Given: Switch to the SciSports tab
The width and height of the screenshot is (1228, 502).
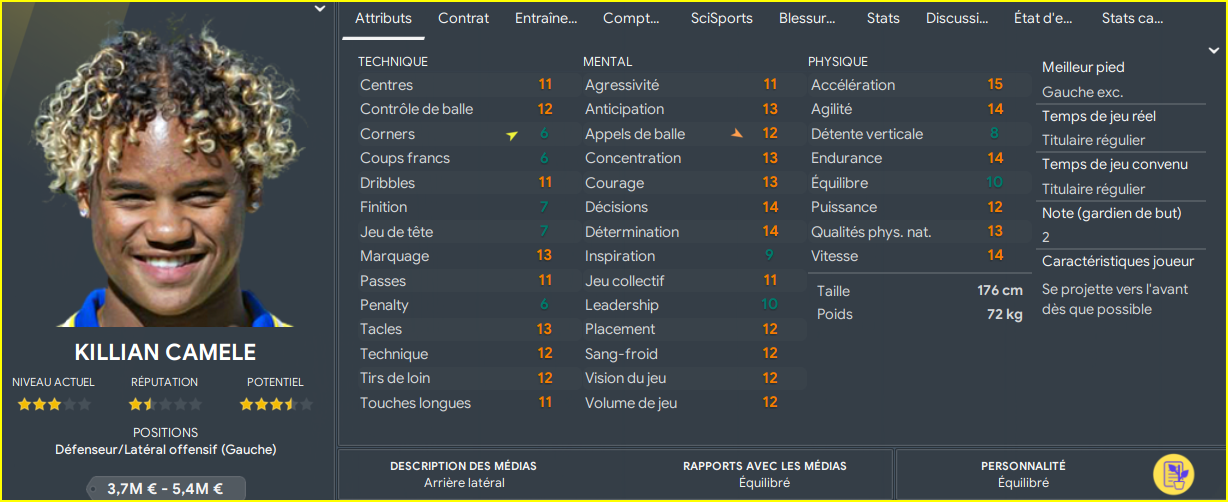Looking at the screenshot, I should (x=722, y=18).
